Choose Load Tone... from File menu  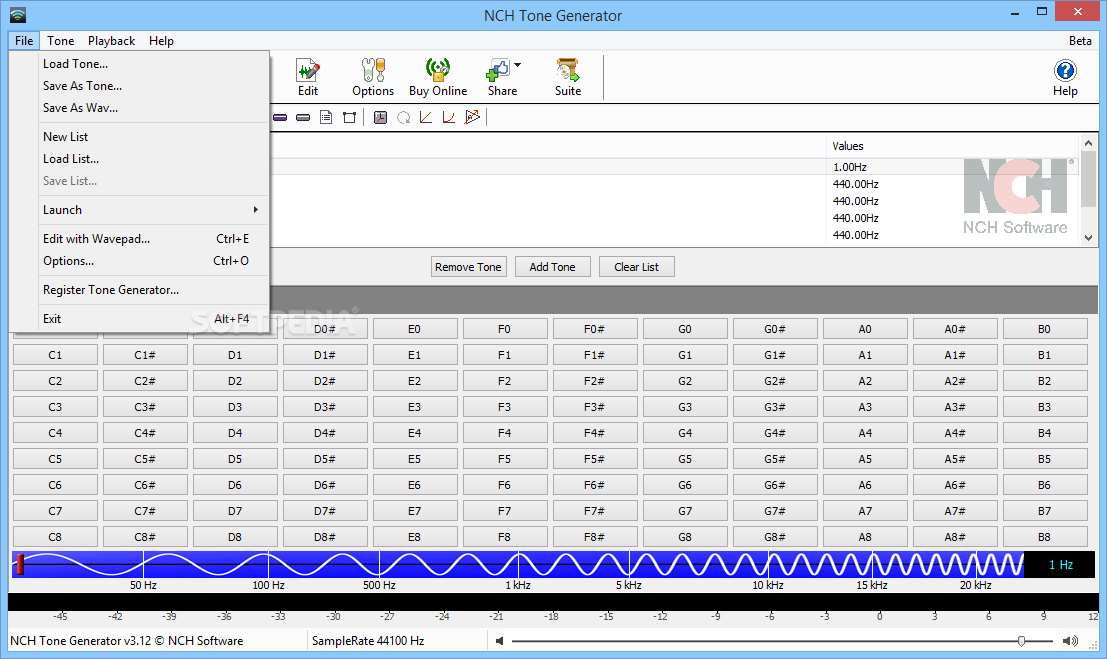click(152, 64)
